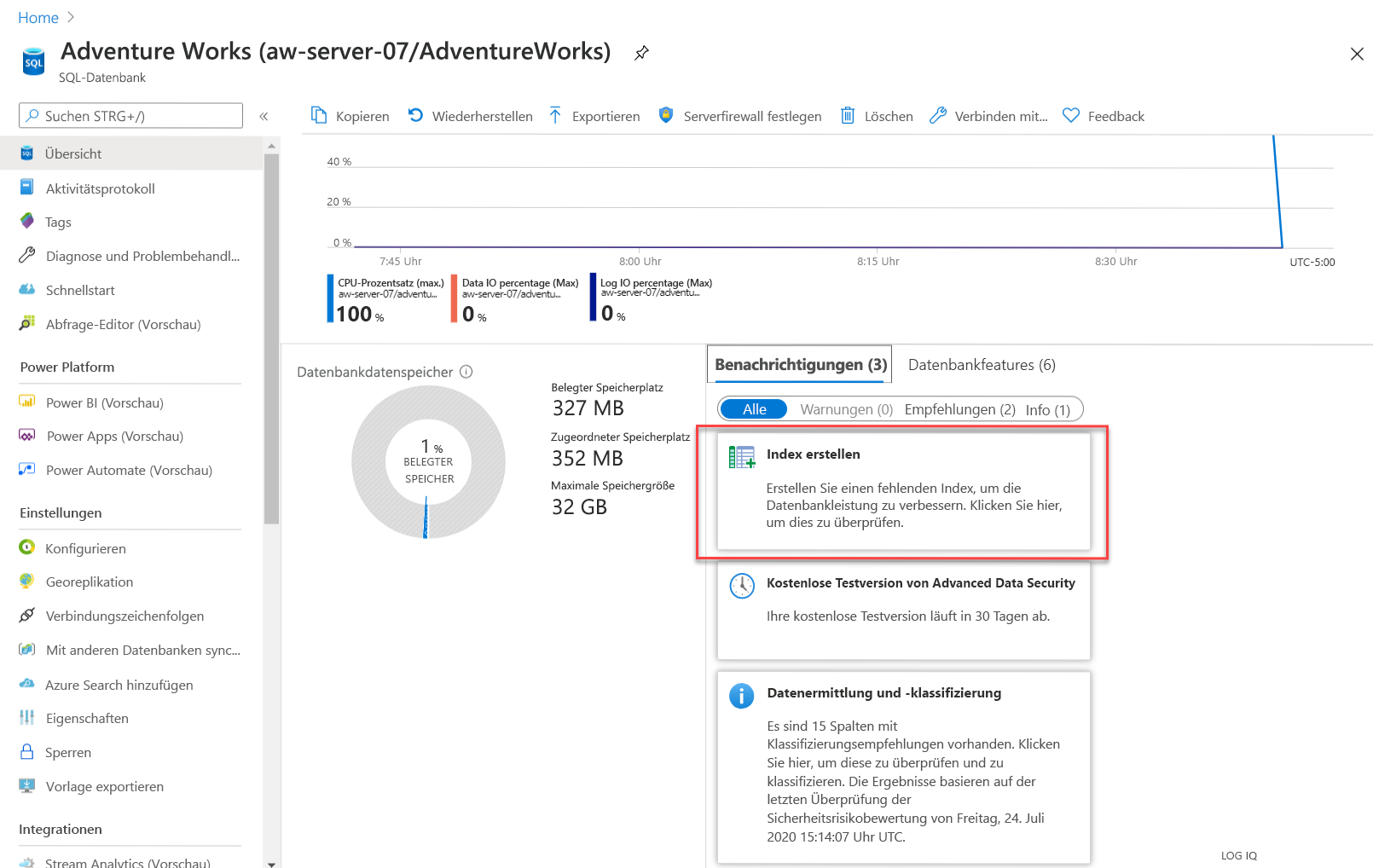The width and height of the screenshot is (1373, 868).
Task: Collapse the sidebar menu with chevron
Action: tap(264, 116)
